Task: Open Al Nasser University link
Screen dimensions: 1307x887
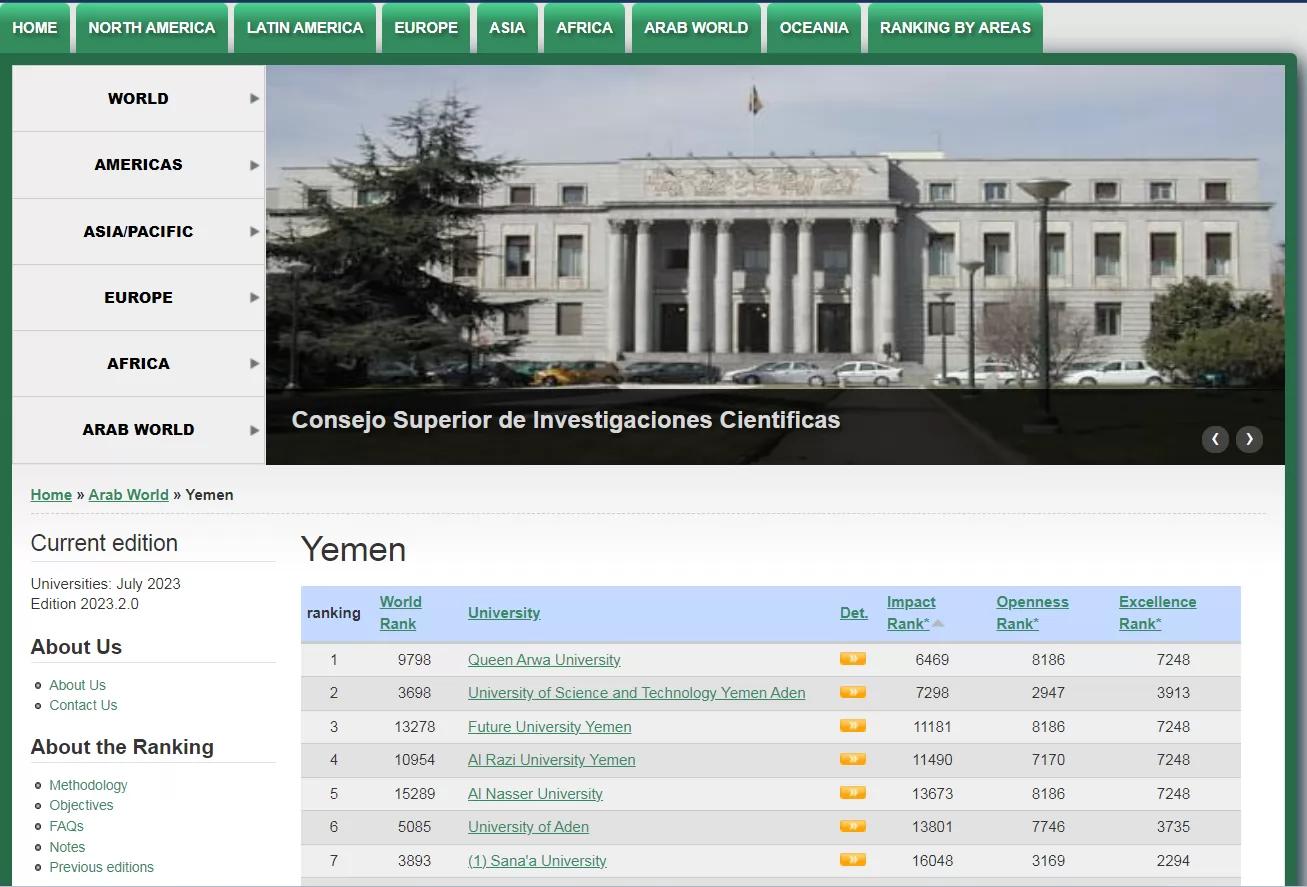Action: coord(535,794)
